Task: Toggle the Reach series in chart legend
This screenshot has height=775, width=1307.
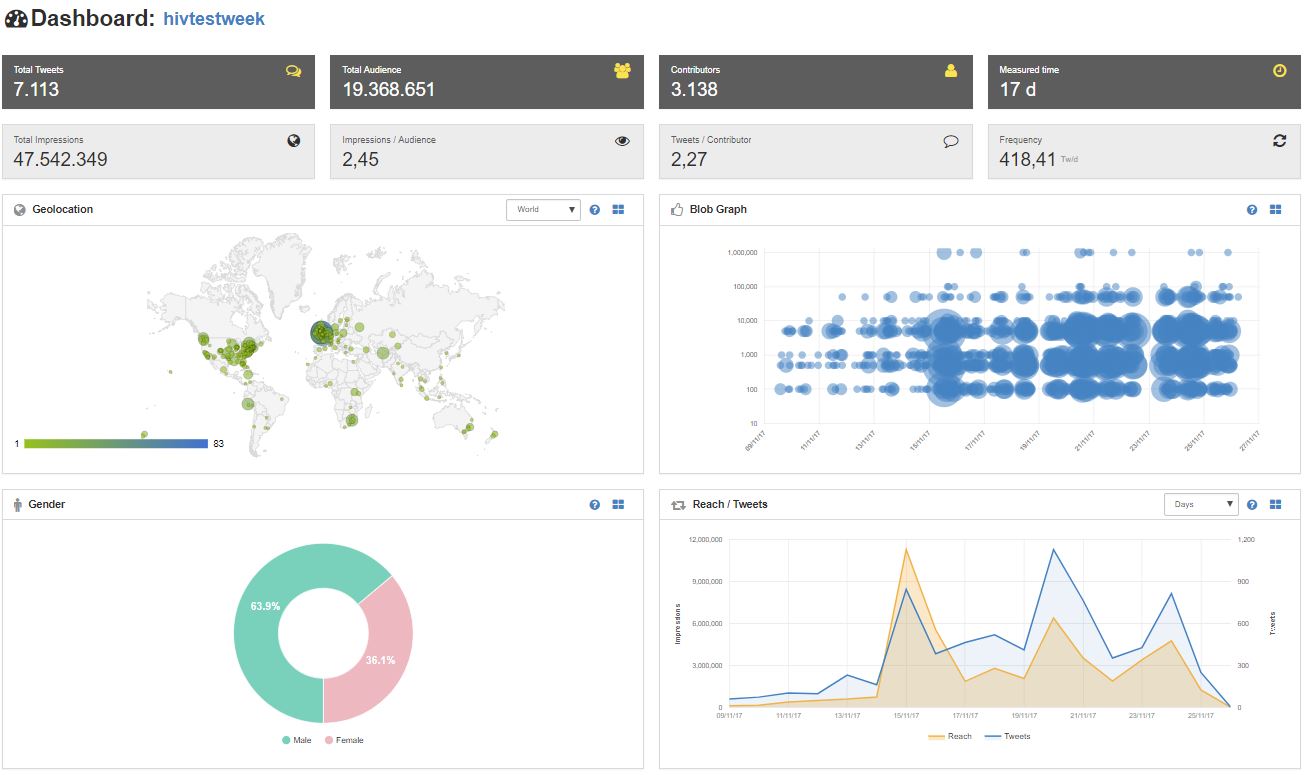Action: point(950,736)
